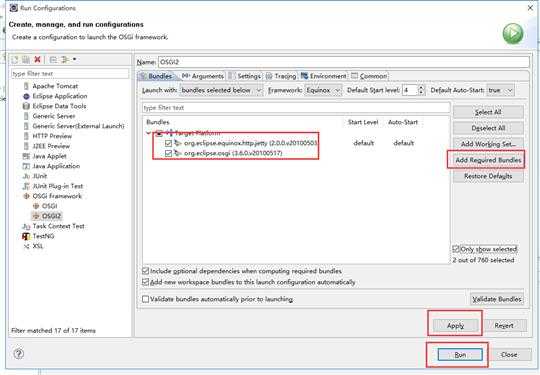Click the Revert button

tap(504, 325)
